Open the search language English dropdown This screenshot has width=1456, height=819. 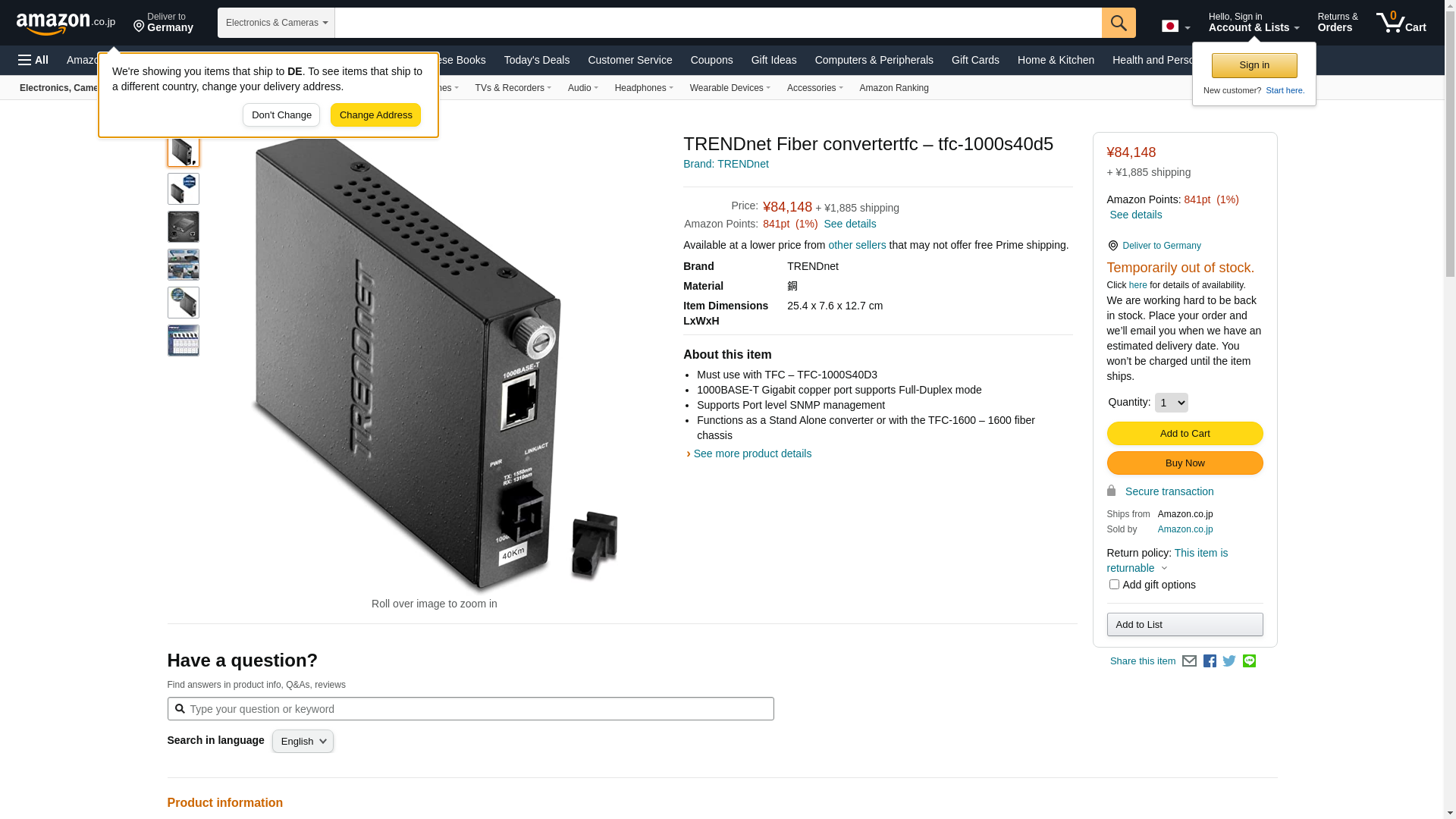[303, 742]
